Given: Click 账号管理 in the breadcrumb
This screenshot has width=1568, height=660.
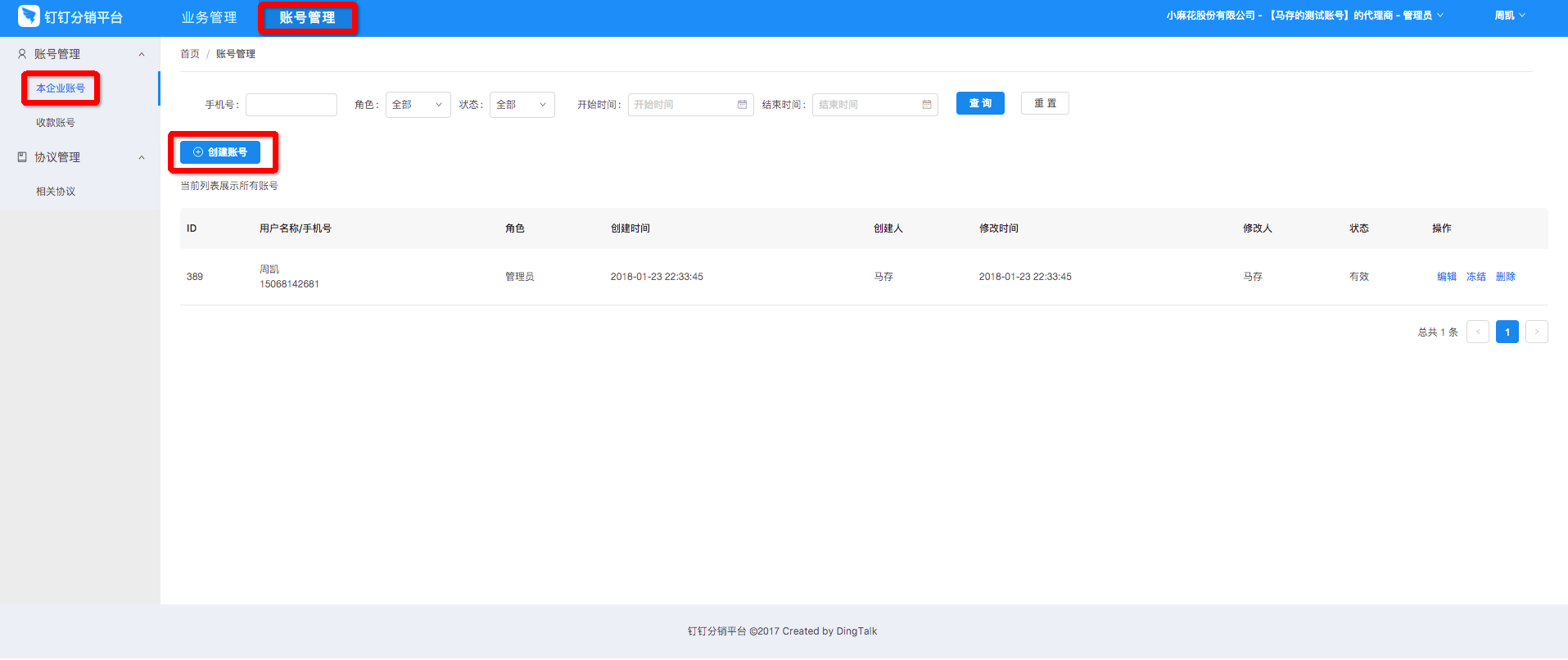Looking at the screenshot, I should tap(236, 54).
